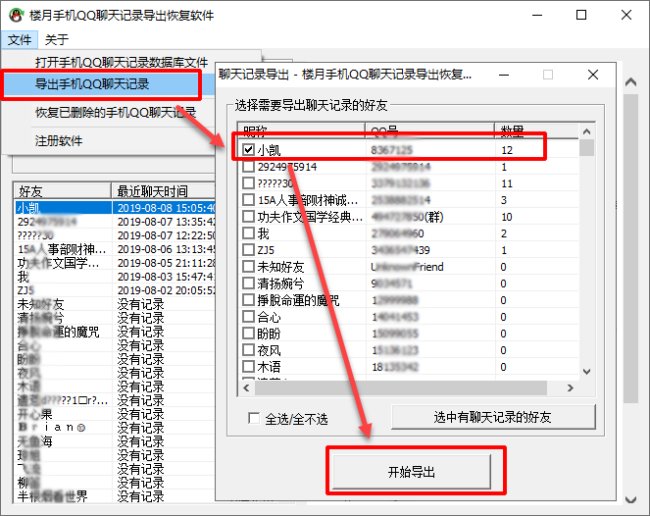This screenshot has height=516, width=650.
Task: Click 小凯 message count 12 cell
Action: coord(507,150)
